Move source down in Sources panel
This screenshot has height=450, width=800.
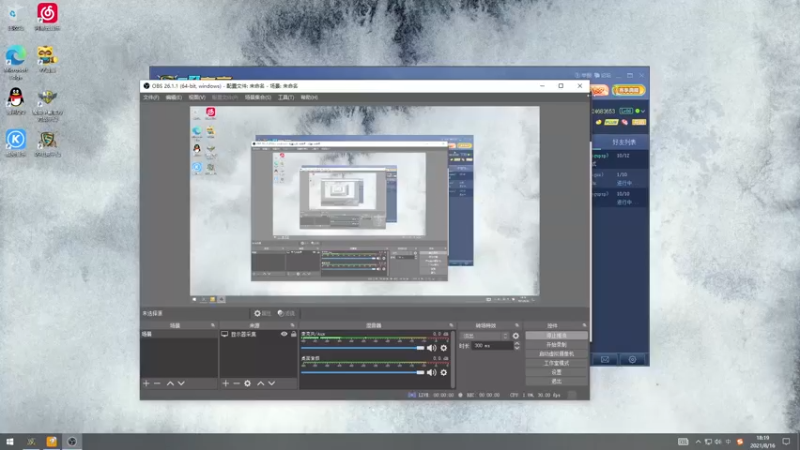[x=271, y=383]
